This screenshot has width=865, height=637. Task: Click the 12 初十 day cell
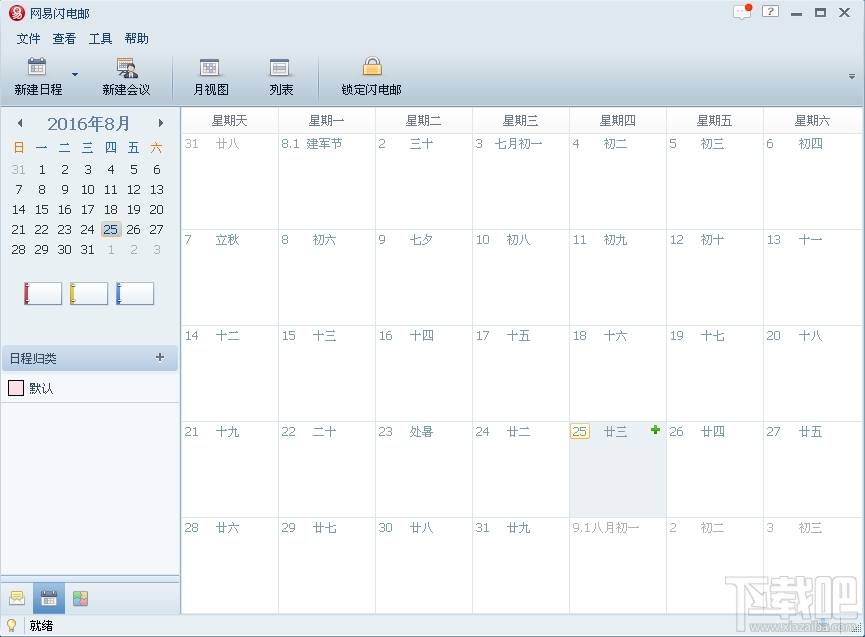(x=715, y=277)
